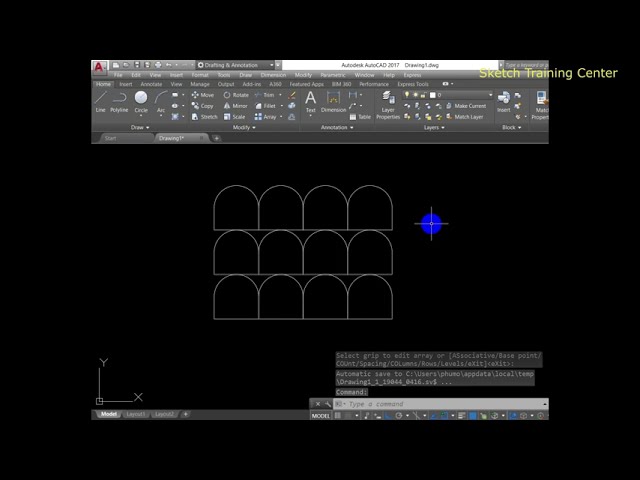Expand the Modify panel
Viewport: 640px width, 480px height.
point(244,127)
